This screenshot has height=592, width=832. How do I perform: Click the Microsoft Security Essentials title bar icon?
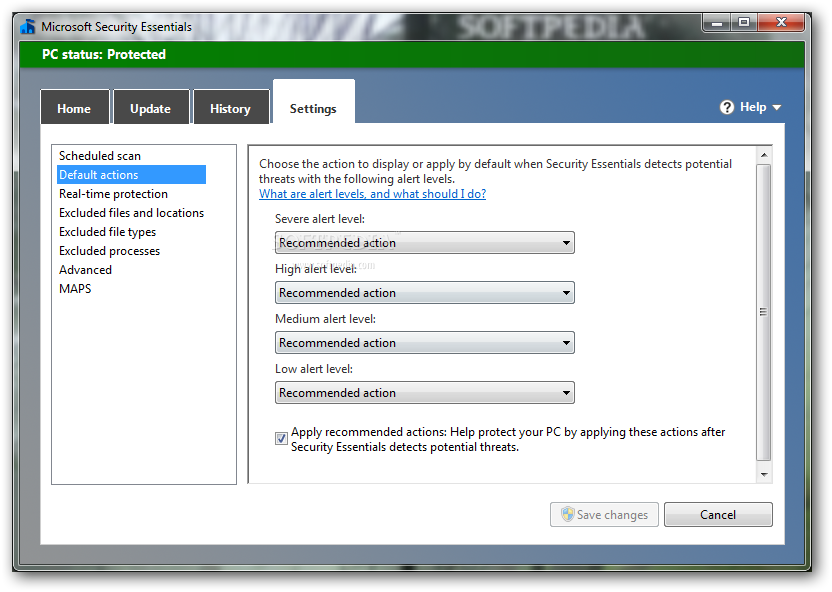(x=28, y=26)
